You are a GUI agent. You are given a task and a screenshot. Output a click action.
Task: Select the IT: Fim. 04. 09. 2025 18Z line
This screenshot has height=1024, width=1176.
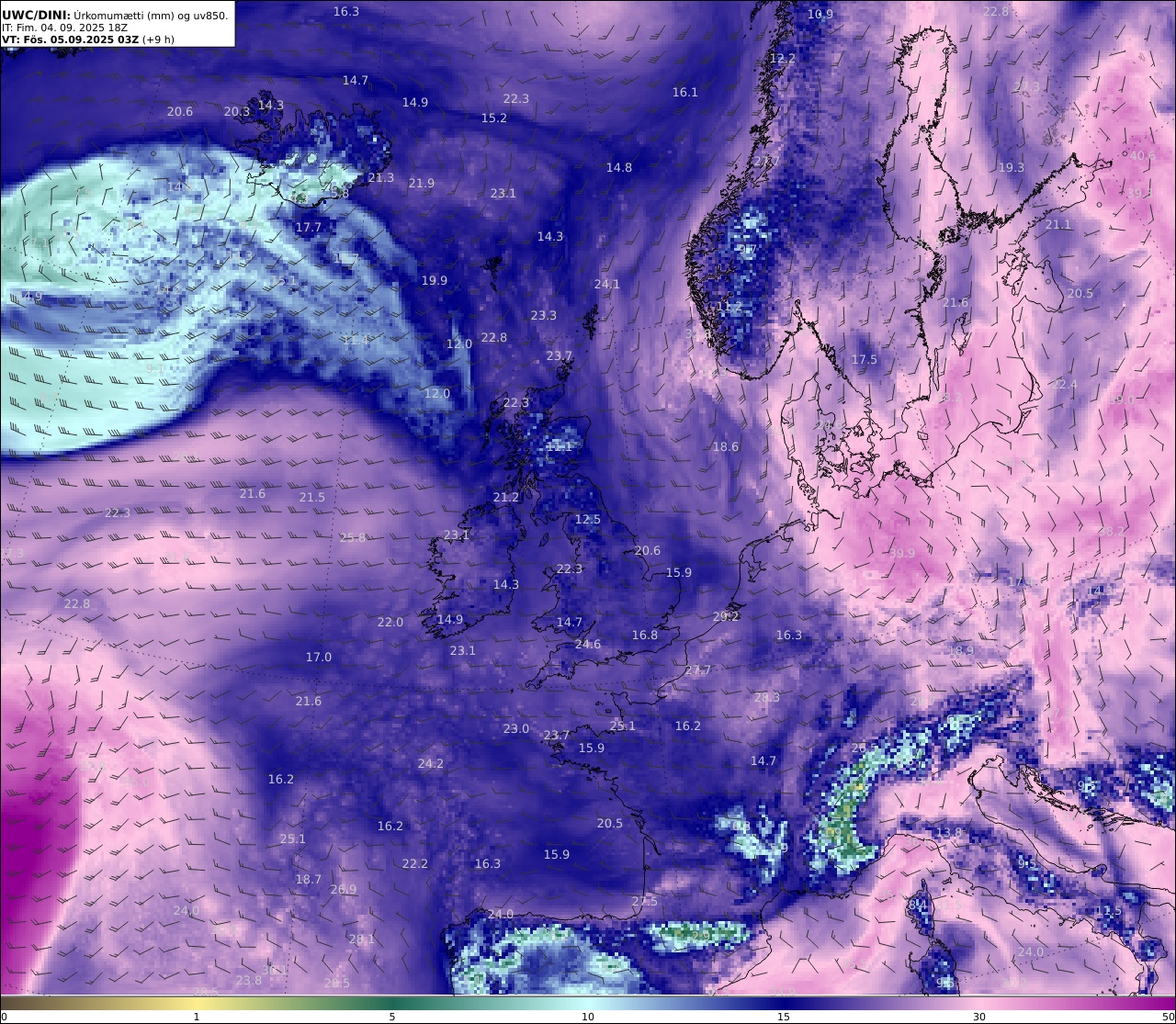coord(64,28)
